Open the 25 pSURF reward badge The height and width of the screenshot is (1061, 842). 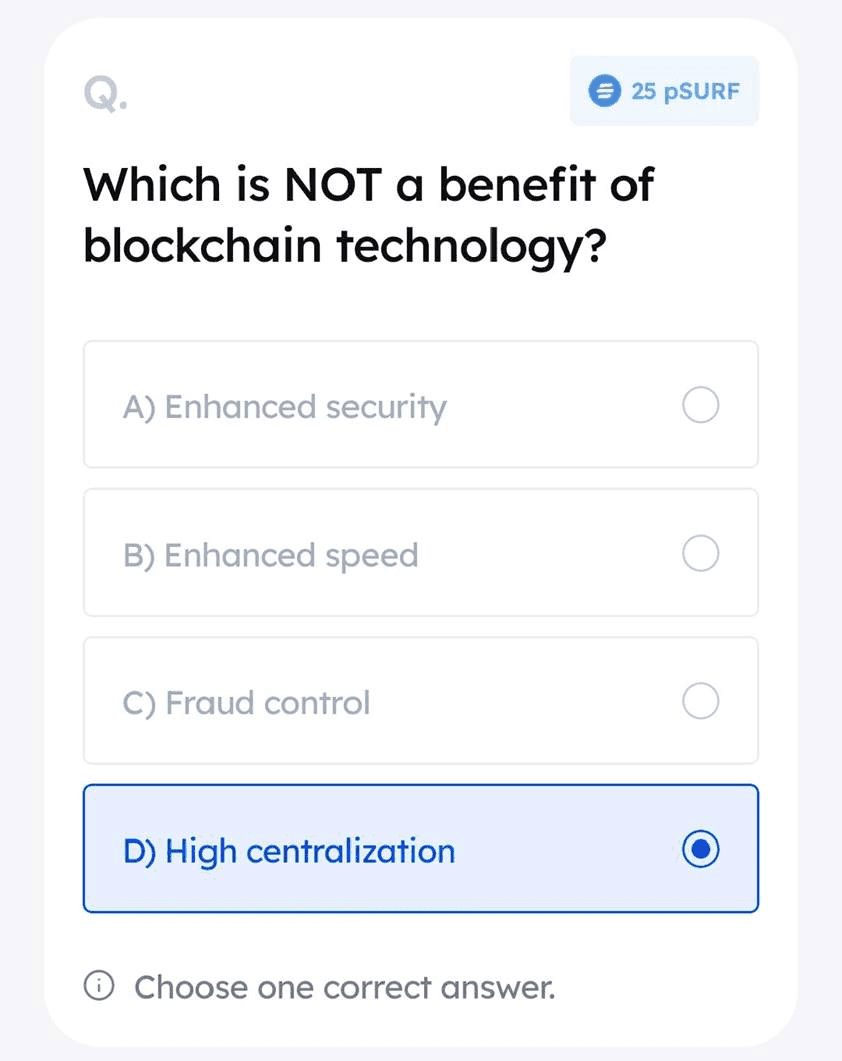point(664,91)
